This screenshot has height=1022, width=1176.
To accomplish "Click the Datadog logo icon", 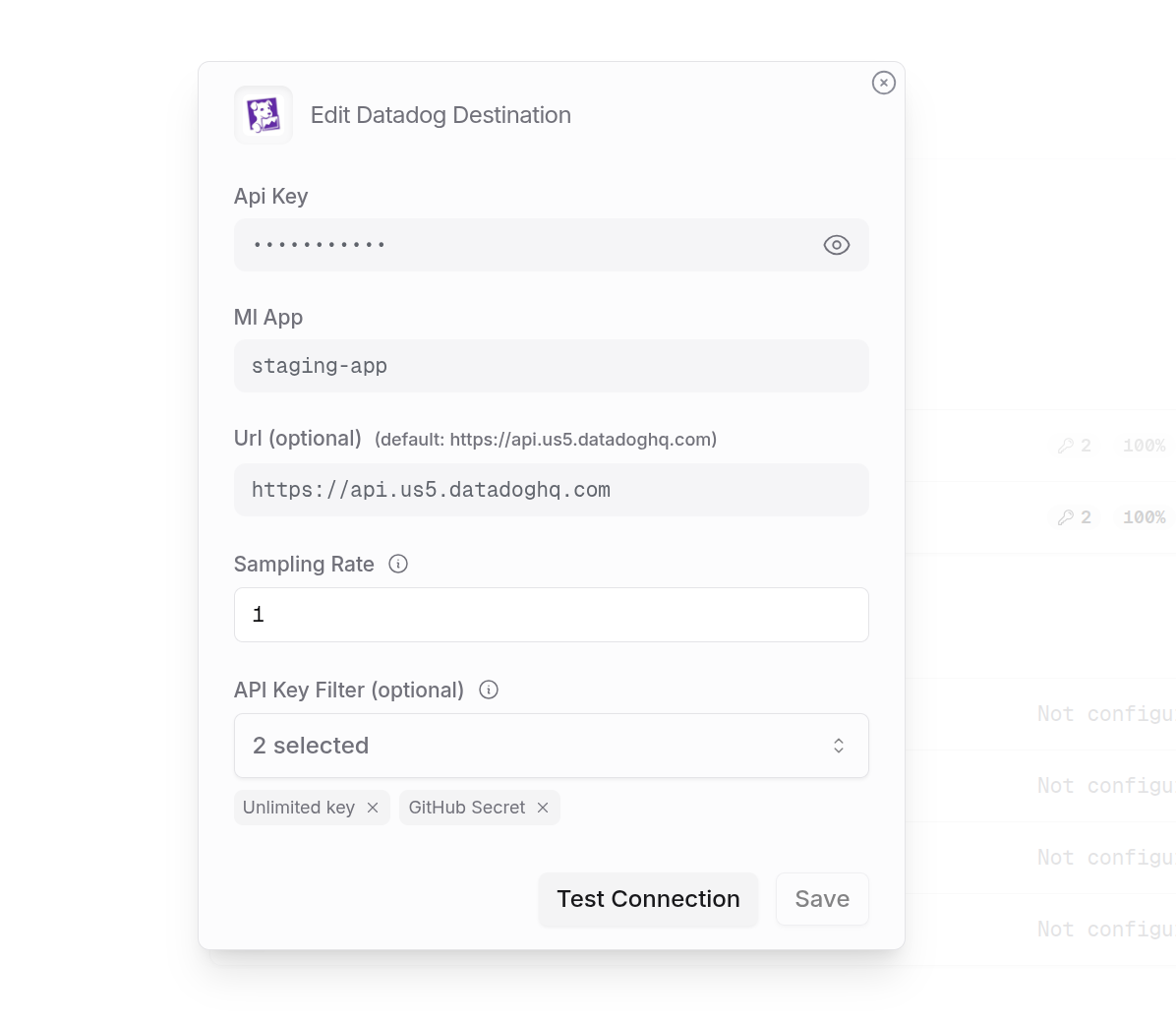I will point(263,114).
